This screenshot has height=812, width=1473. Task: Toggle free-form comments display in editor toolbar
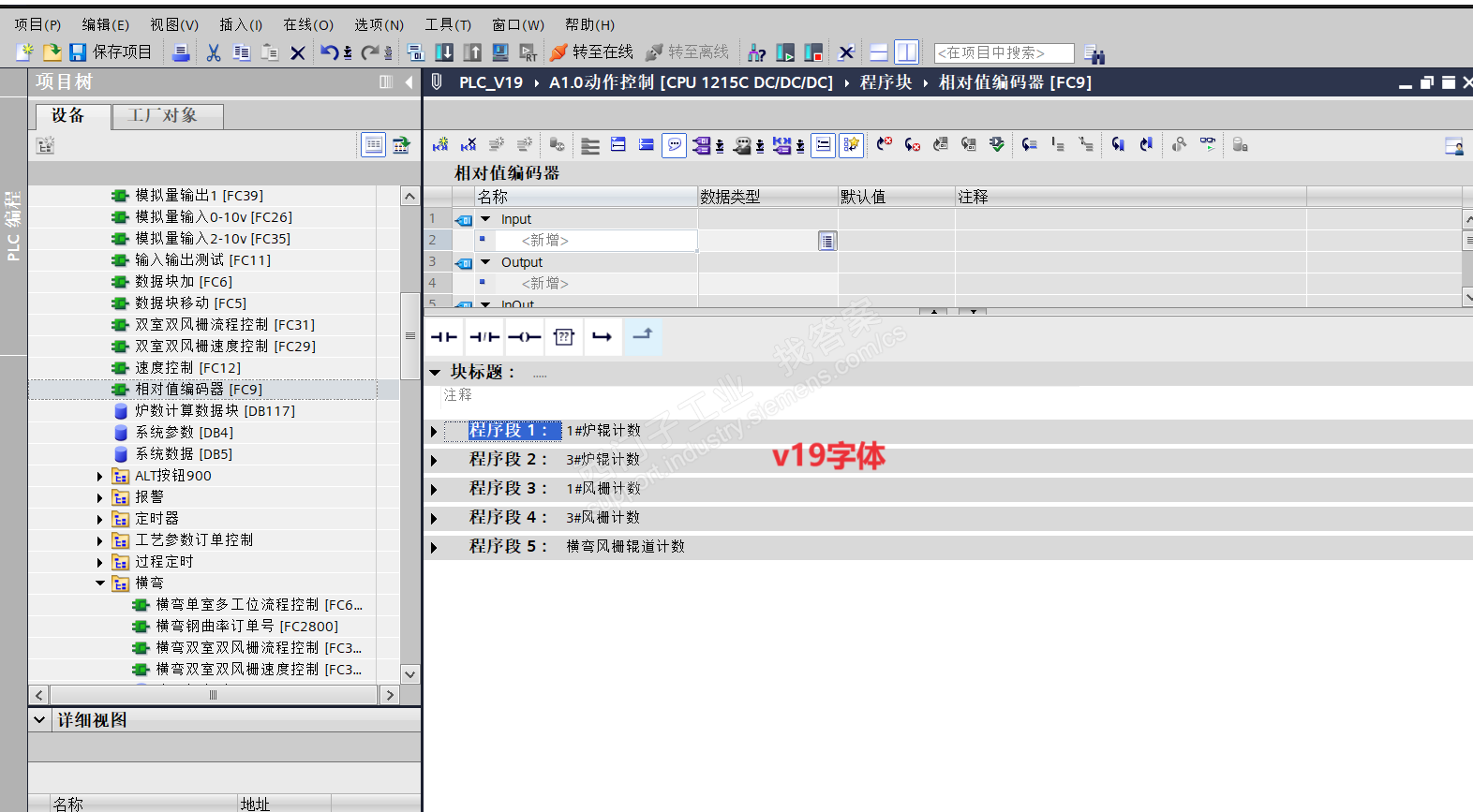tap(674, 144)
